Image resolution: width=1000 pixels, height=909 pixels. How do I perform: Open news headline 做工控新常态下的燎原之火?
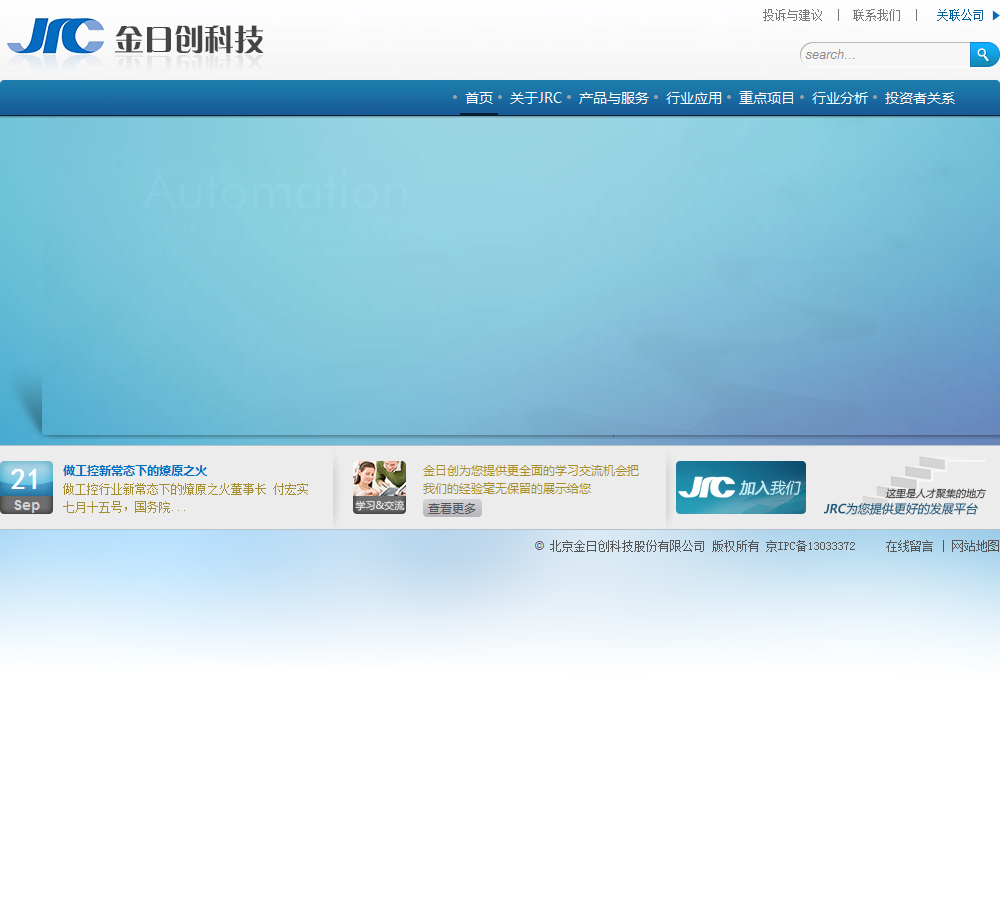point(135,471)
